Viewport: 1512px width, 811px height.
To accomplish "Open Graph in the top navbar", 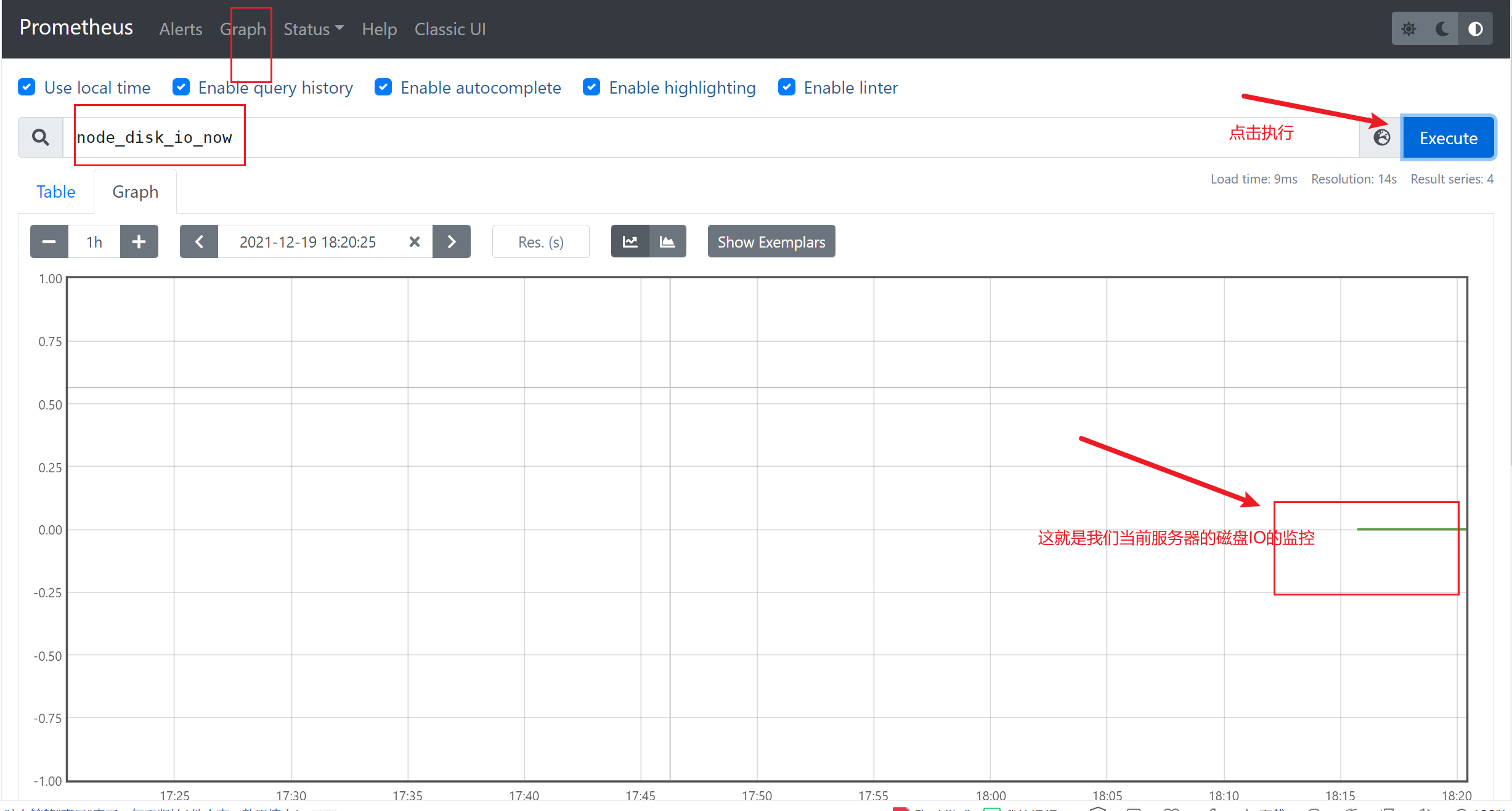I will (x=243, y=29).
